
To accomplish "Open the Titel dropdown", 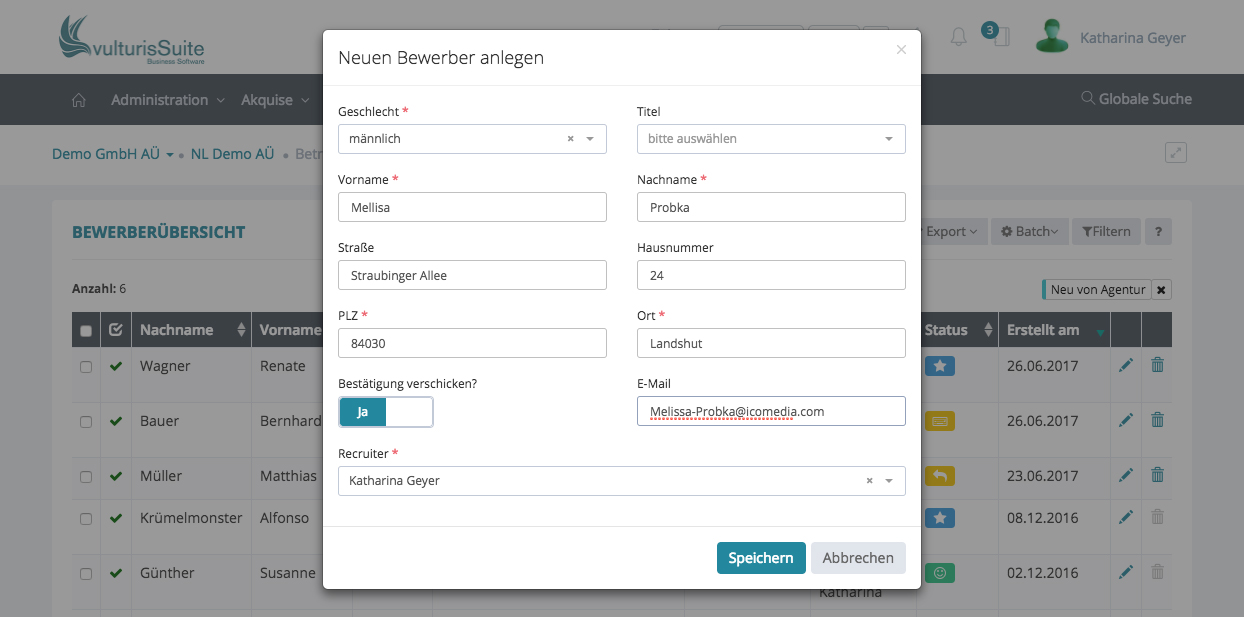I will click(x=771, y=139).
